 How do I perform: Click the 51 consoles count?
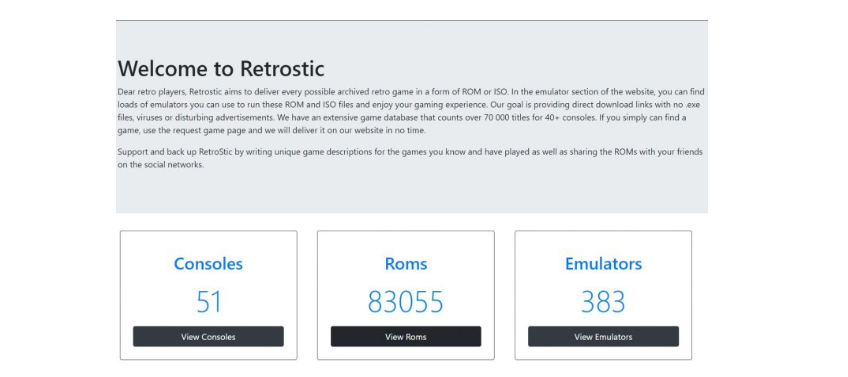(x=208, y=302)
